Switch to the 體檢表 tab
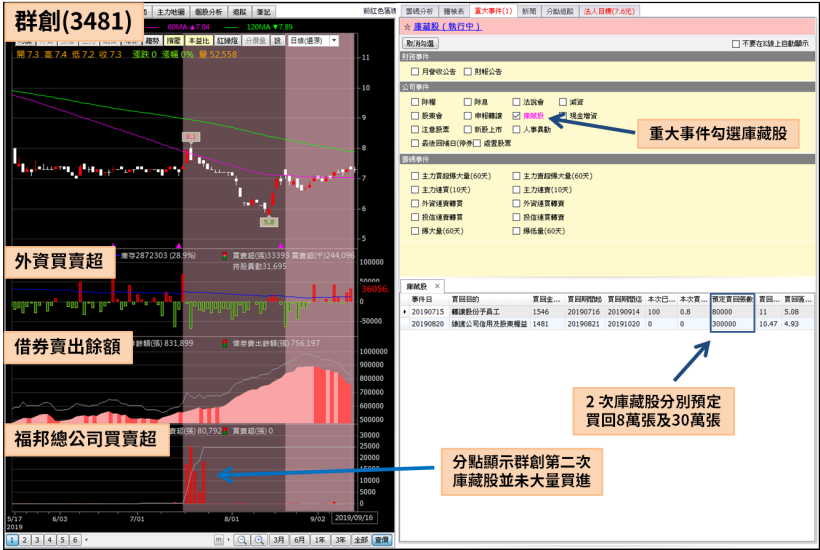The width and height of the screenshot is (820, 550). (x=453, y=11)
